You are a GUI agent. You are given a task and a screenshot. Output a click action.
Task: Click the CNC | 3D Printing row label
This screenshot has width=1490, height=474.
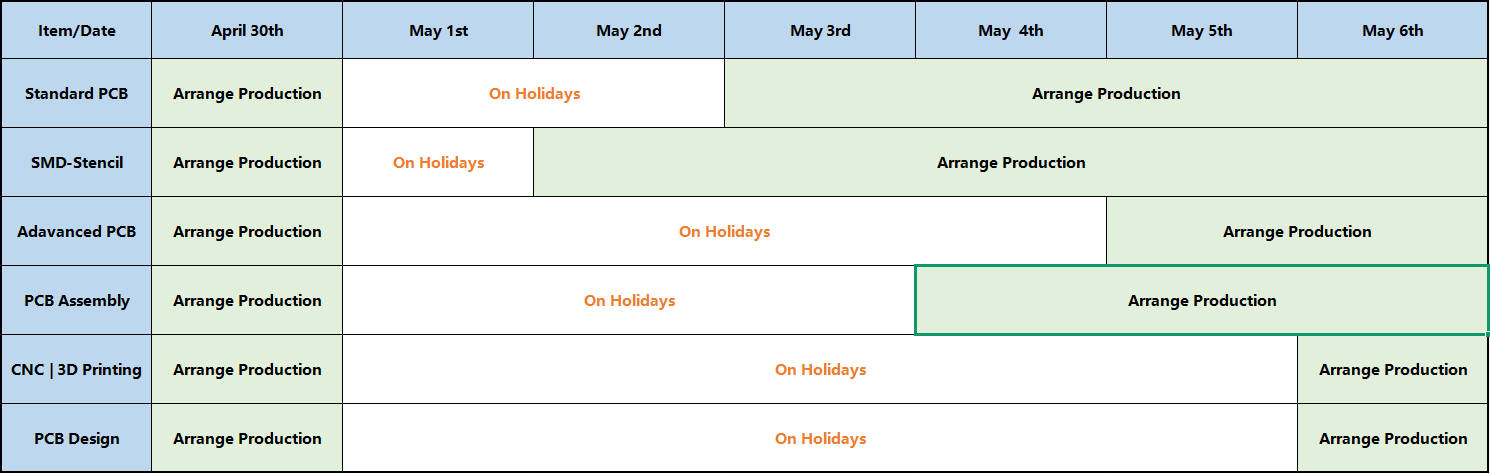[77, 369]
